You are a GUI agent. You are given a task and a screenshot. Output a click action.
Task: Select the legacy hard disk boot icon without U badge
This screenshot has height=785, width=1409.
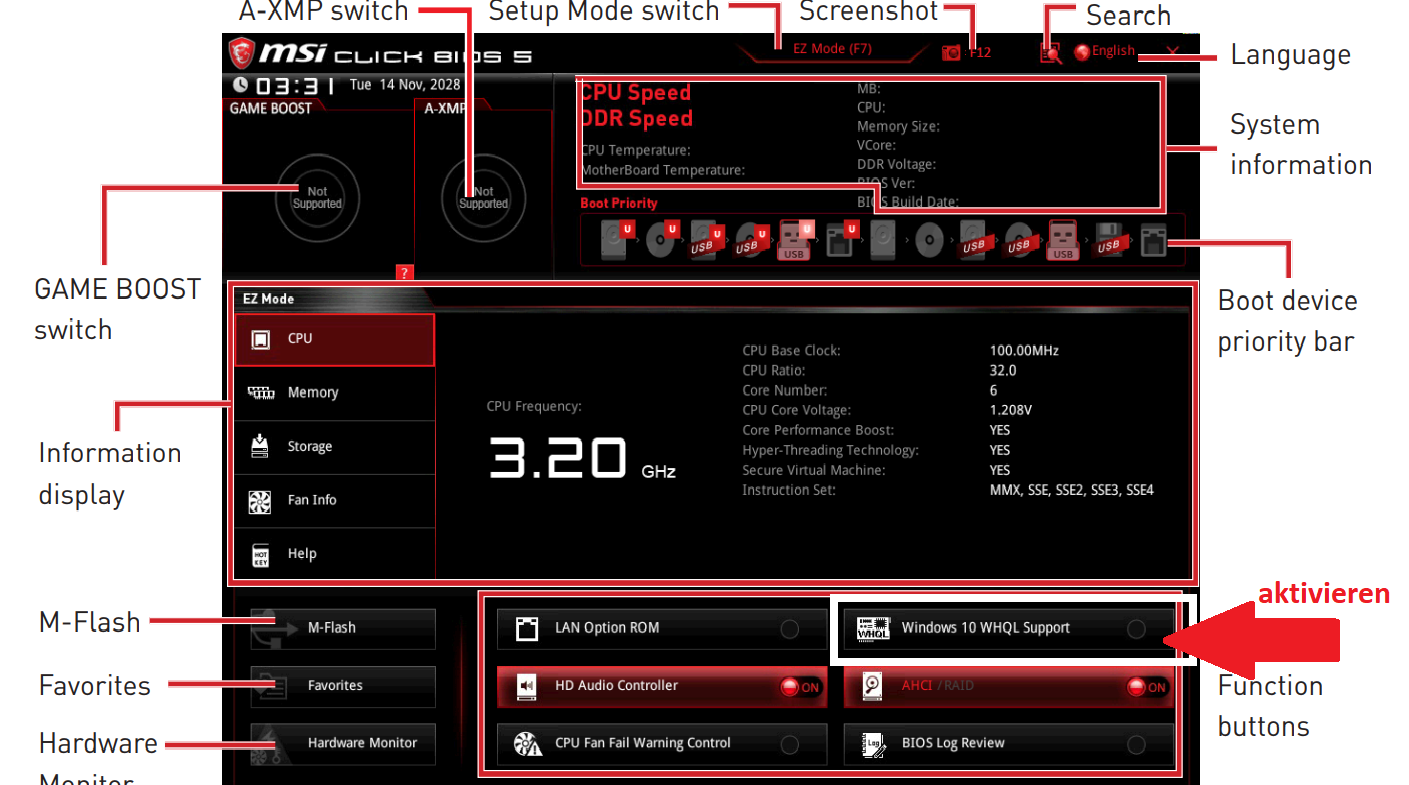[883, 240]
